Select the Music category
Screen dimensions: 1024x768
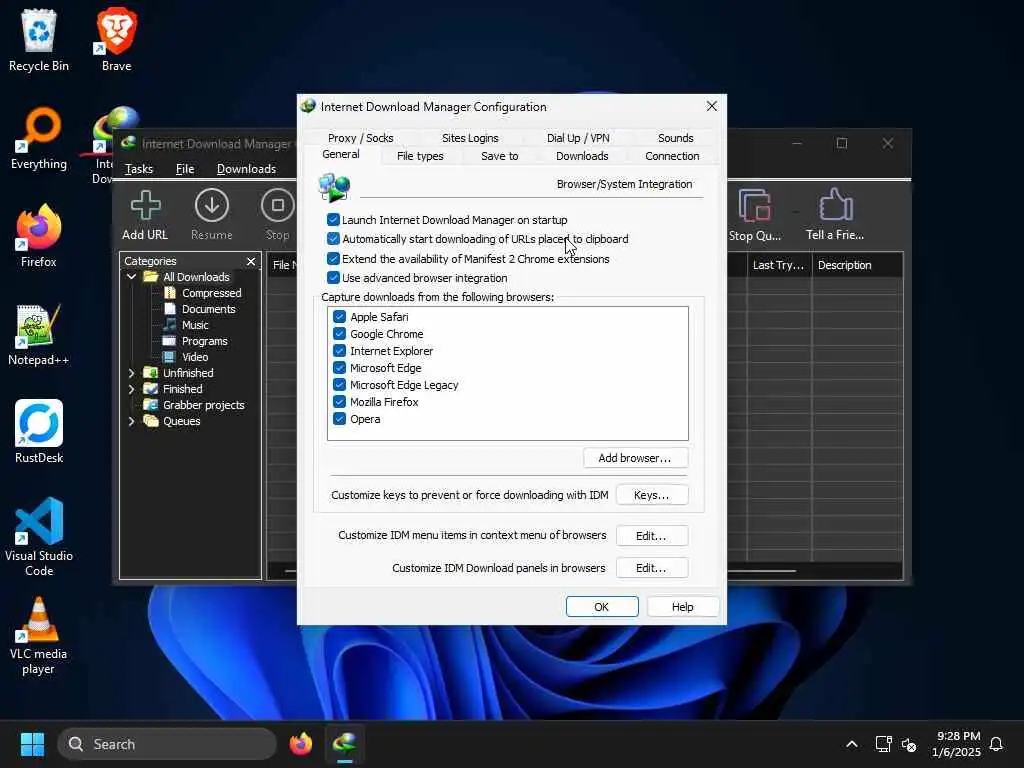[x=195, y=325]
